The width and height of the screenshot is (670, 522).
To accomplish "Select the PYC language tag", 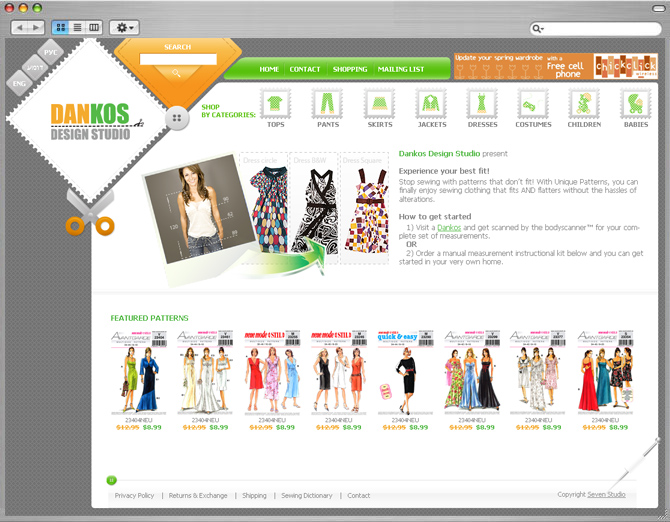I will coord(50,52).
